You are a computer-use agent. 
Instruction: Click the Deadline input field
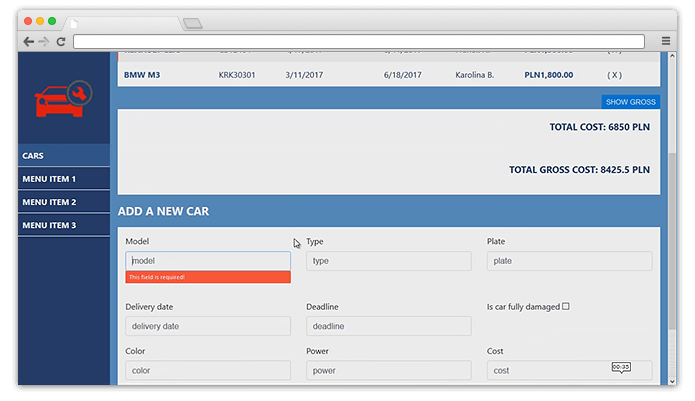click(388, 326)
